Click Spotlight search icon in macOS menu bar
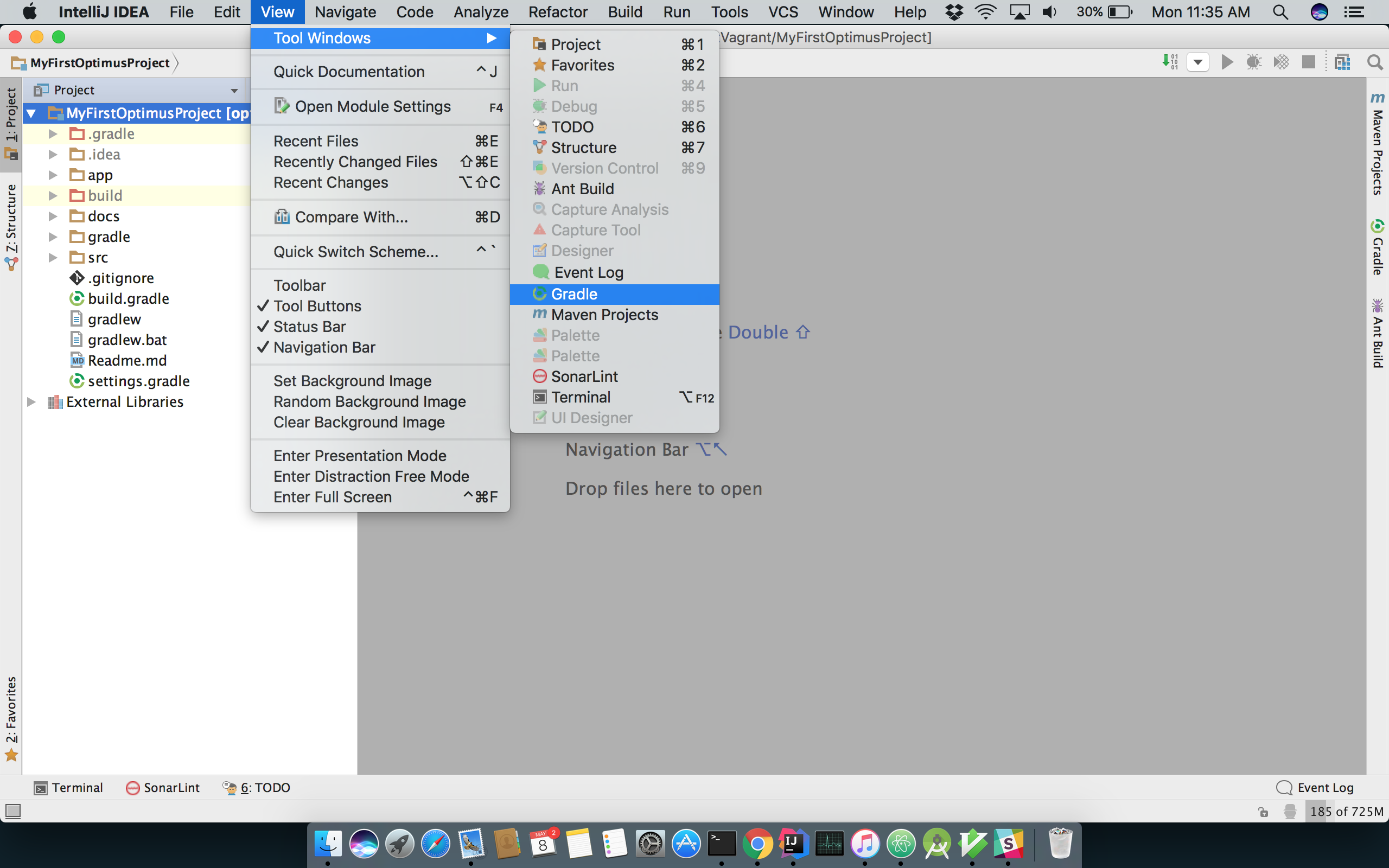The image size is (1389, 868). coord(1280,12)
